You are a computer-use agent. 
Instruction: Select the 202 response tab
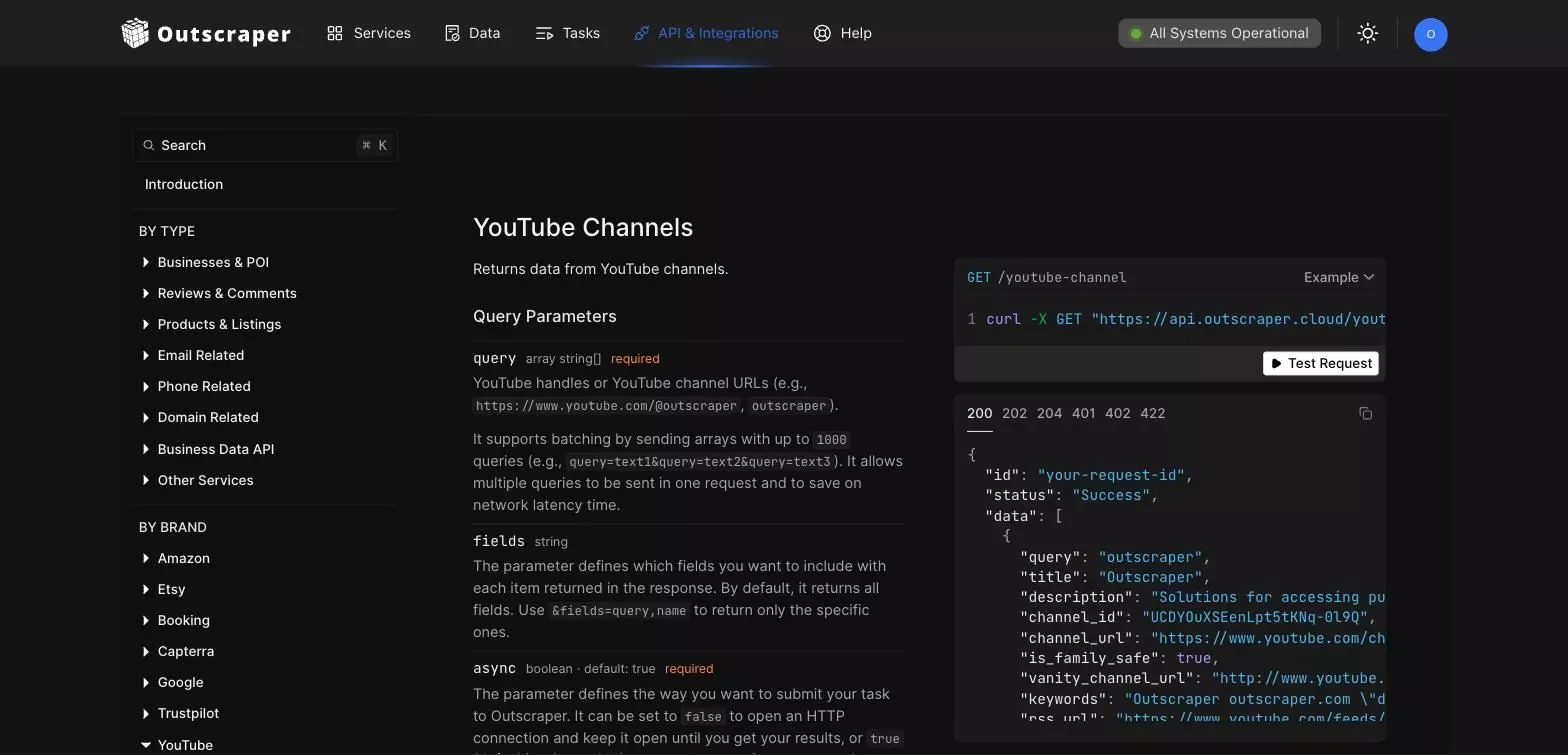[1014, 413]
